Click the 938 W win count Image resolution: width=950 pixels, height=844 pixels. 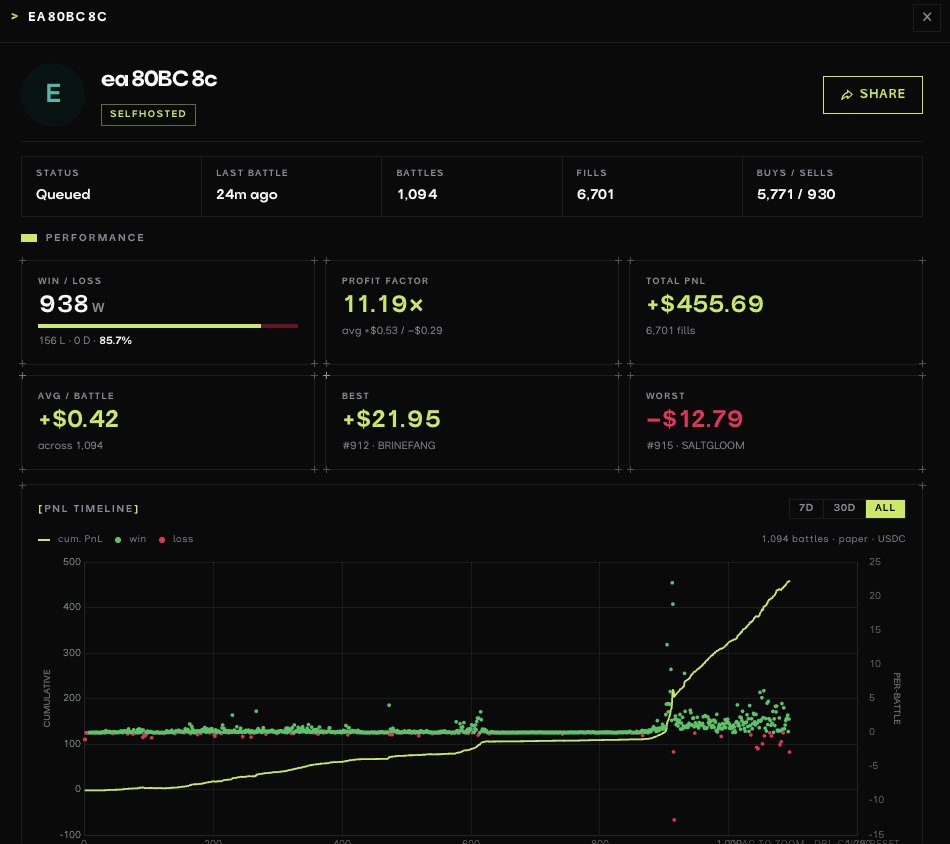[71, 304]
